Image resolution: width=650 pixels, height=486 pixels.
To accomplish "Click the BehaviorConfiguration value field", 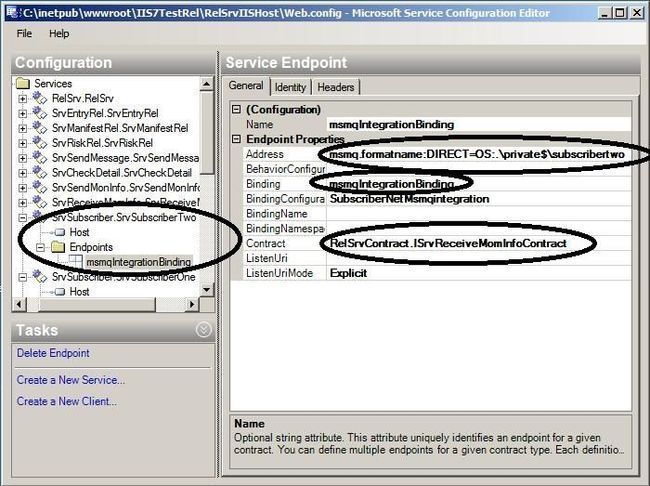I will coord(479,169).
